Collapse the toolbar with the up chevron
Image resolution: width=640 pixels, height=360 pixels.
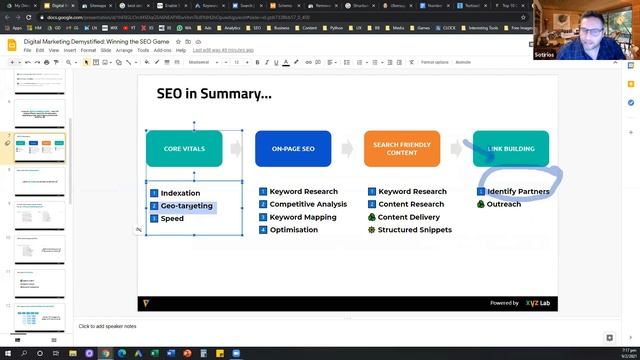point(615,62)
